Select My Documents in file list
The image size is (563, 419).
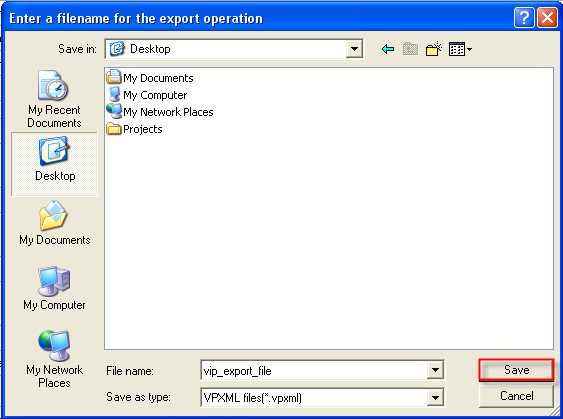coord(150,78)
